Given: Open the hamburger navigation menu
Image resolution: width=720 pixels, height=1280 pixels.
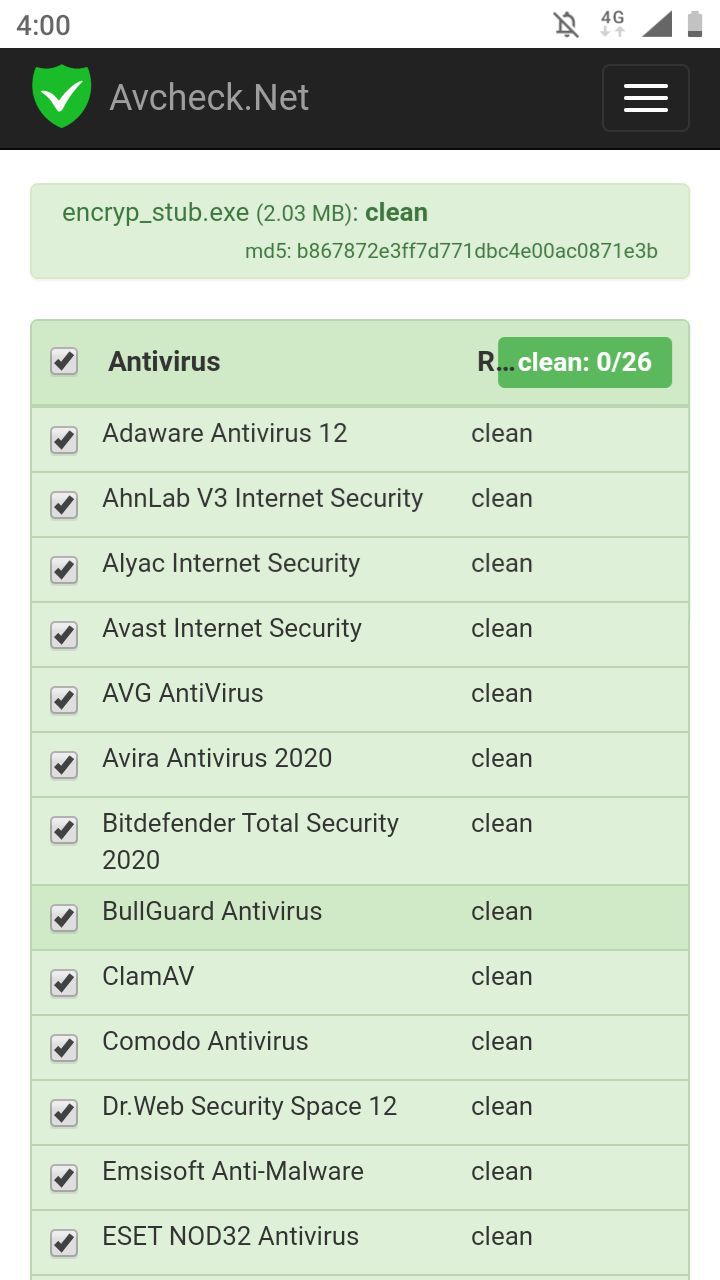Looking at the screenshot, I should click(x=645, y=98).
